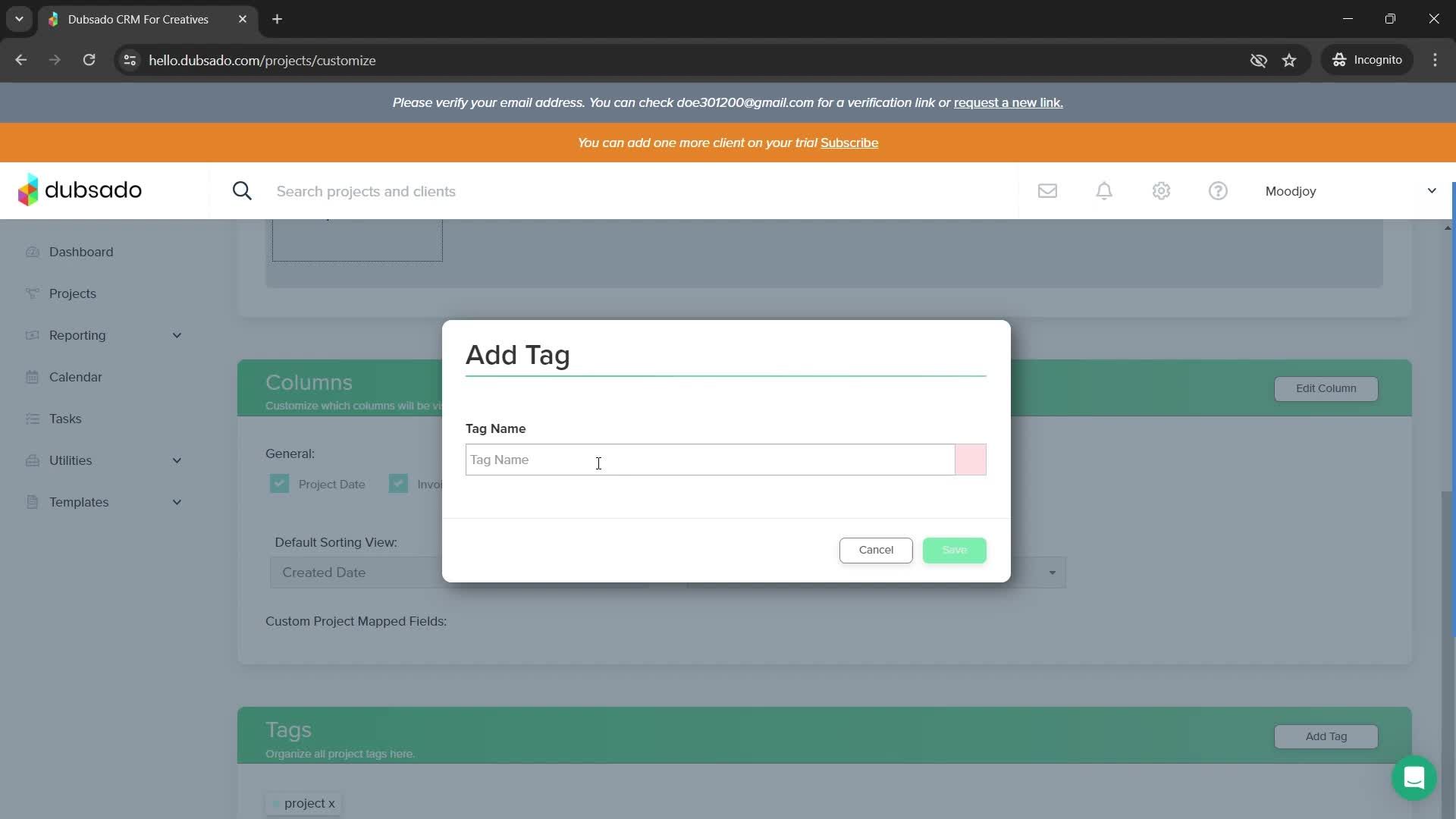Cancel the Add Tag dialog
This screenshot has width=1456, height=819.
point(875,550)
